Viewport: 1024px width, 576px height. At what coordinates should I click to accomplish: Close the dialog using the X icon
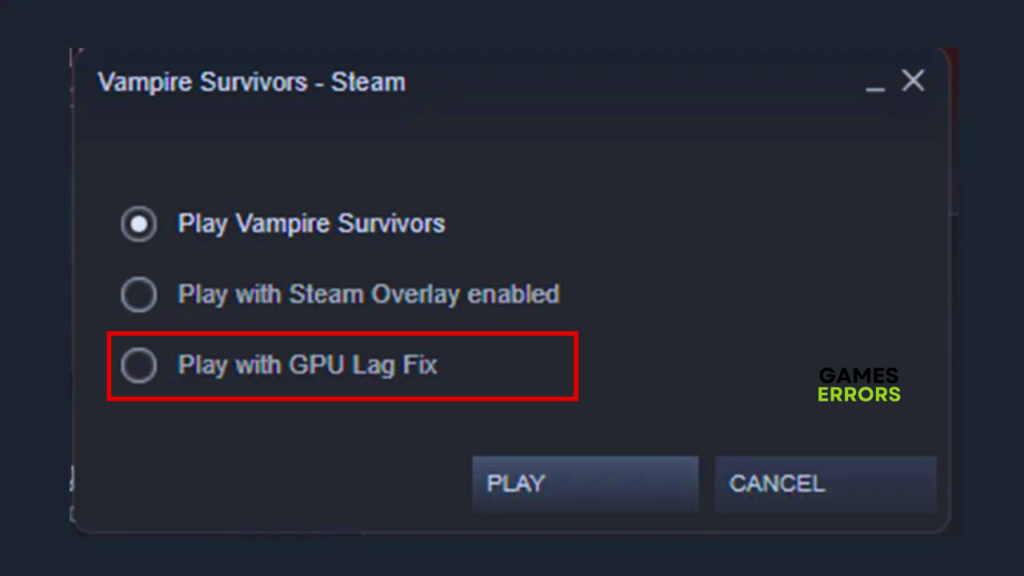913,81
